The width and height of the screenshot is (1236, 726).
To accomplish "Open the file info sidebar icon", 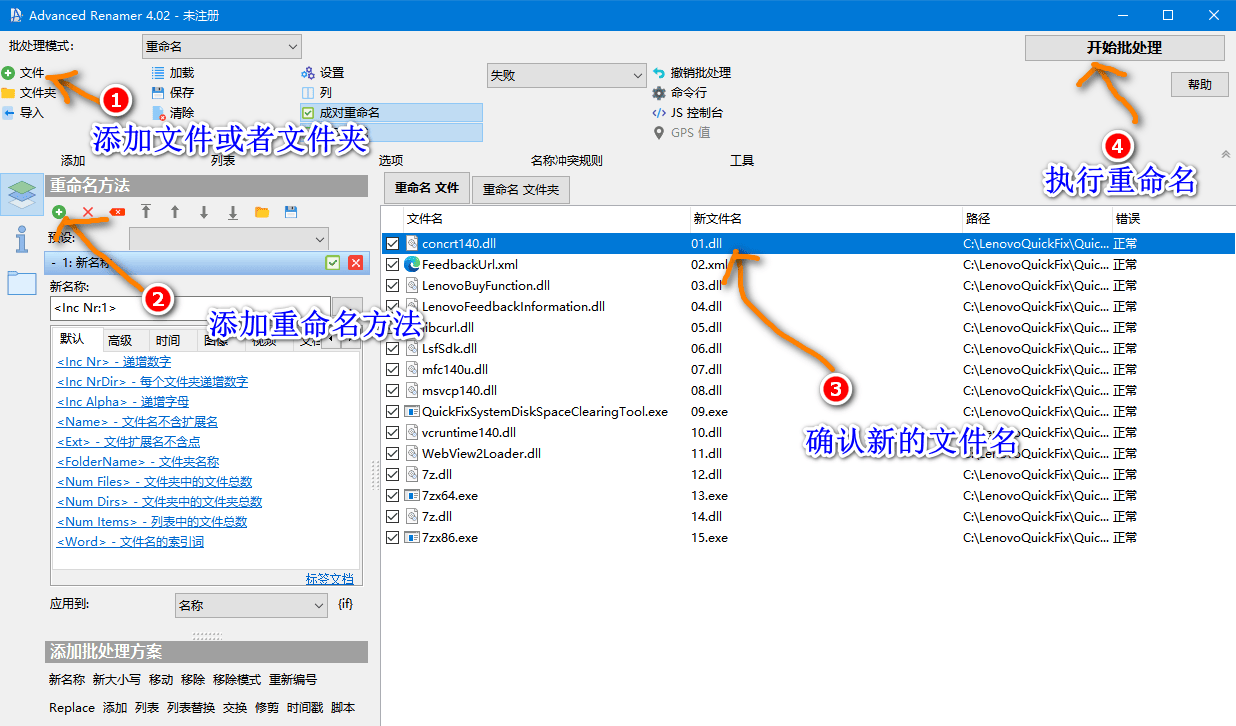I will pos(21,239).
